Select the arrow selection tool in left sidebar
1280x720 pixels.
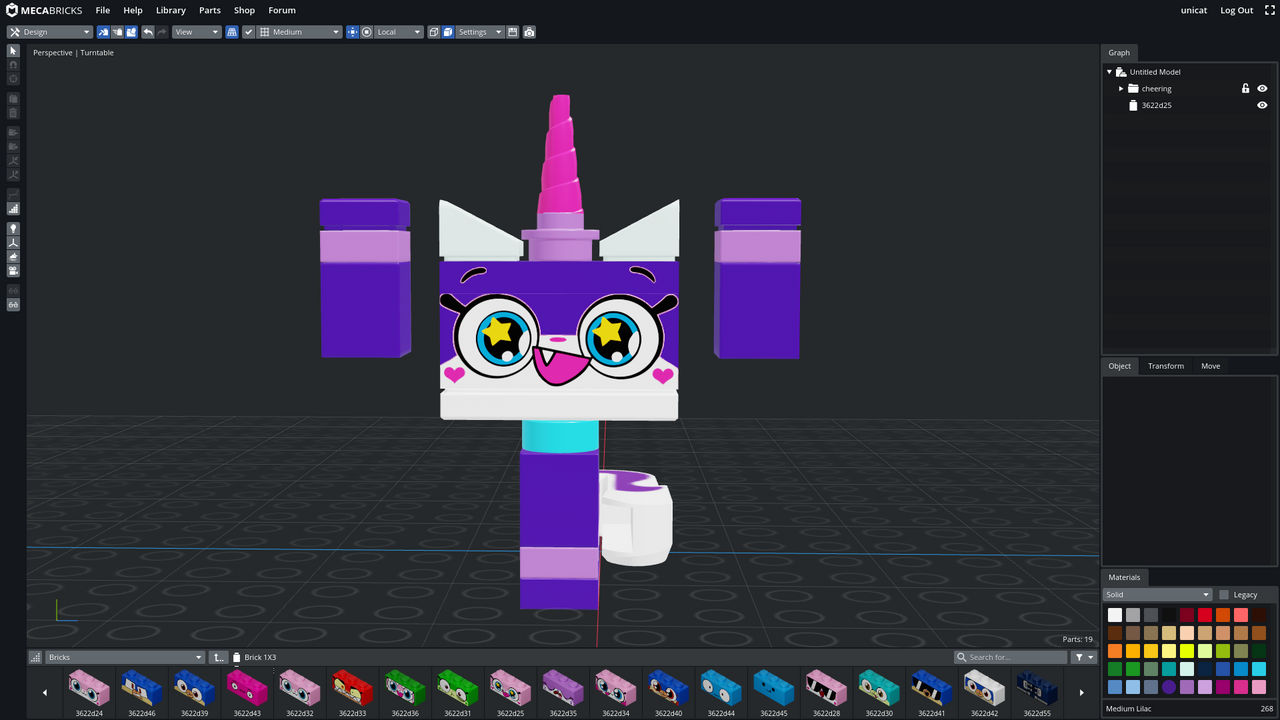13,50
